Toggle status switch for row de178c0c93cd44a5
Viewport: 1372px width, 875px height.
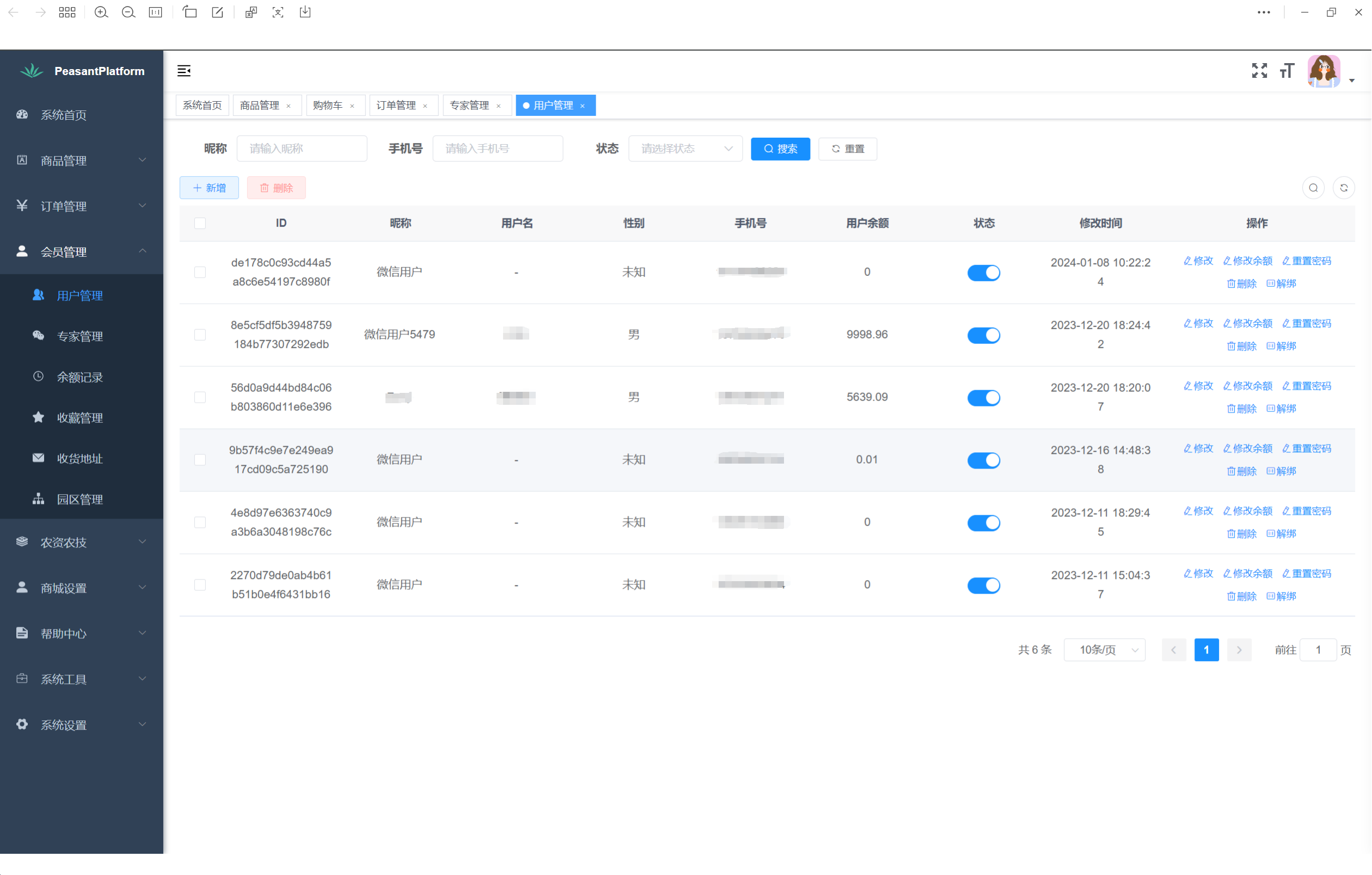click(984, 273)
